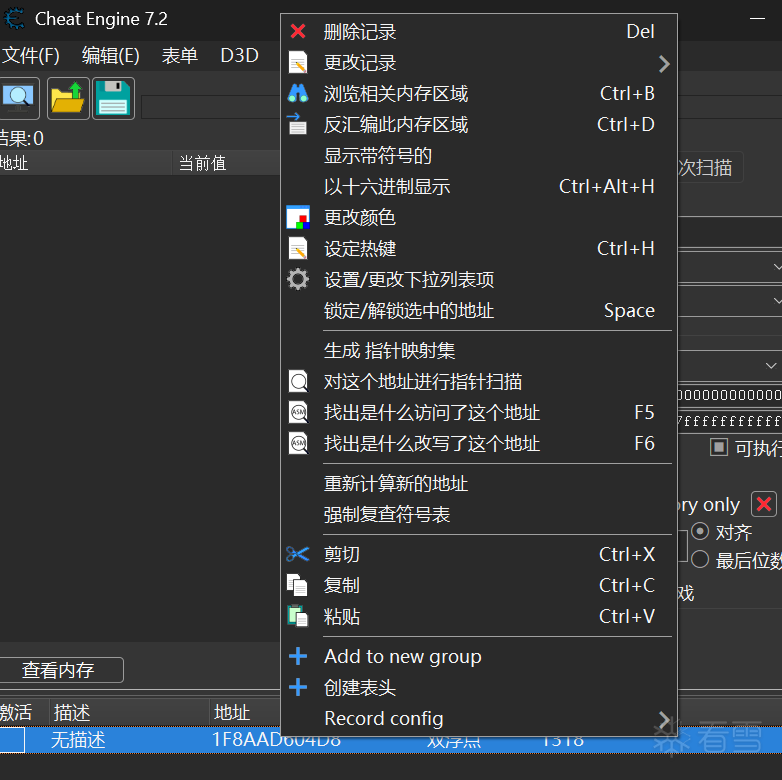
Task: Choose 显示带符号的 menu item
Action: click(479, 156)
